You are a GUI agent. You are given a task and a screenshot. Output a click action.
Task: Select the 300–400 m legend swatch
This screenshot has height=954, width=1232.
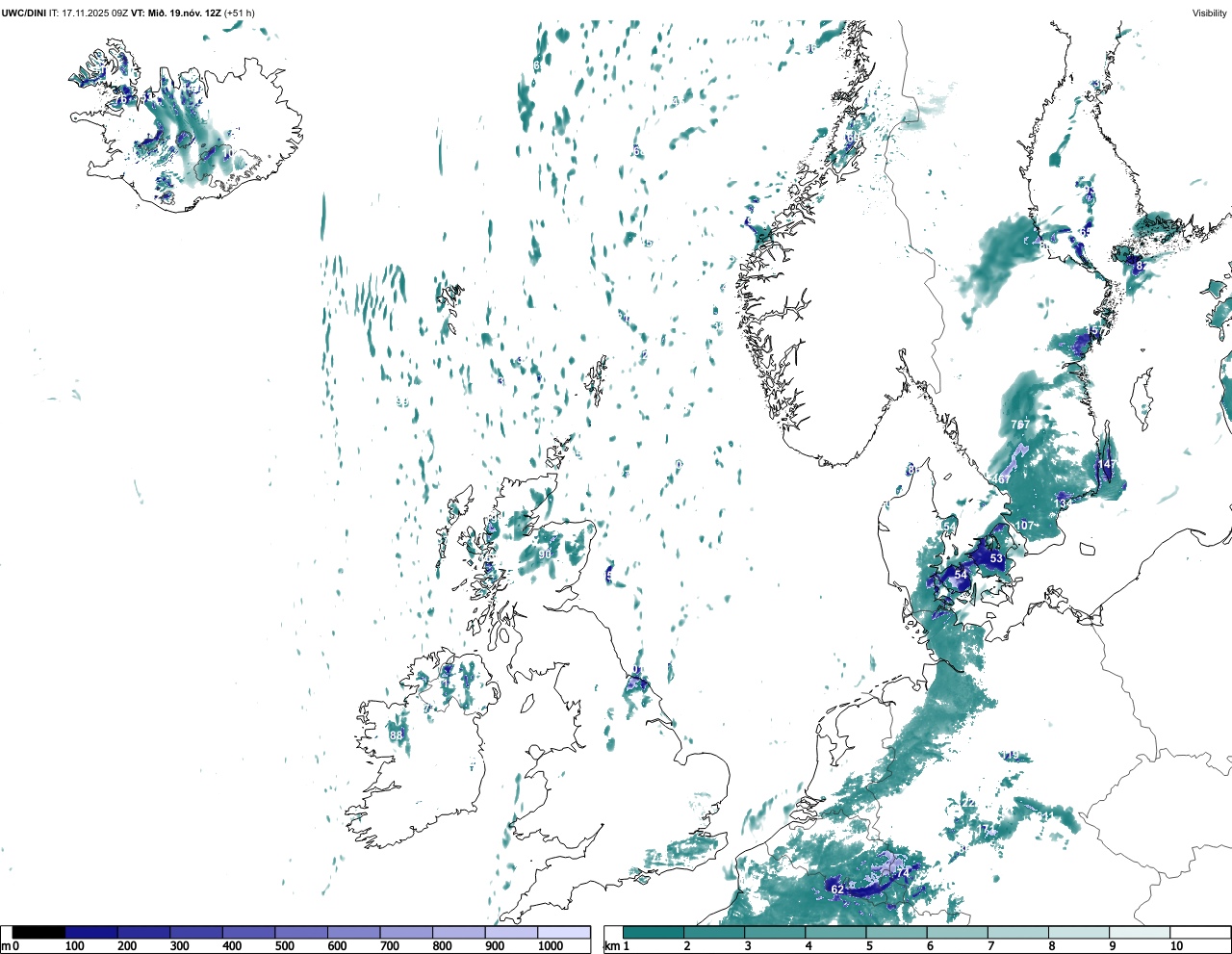tap(196, 932)
